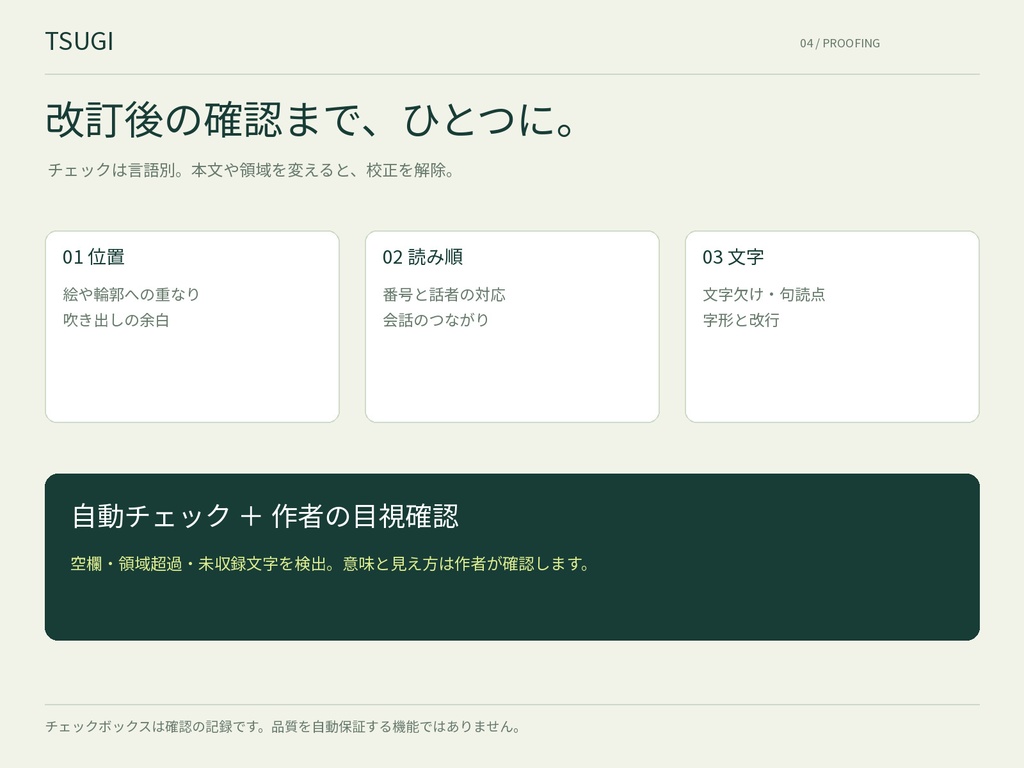Viewport: 1024px width, 768px height.
Task: Click the banner heading "自動チェック + 作者の目視確認"
Action: click(x=265, y=516)
